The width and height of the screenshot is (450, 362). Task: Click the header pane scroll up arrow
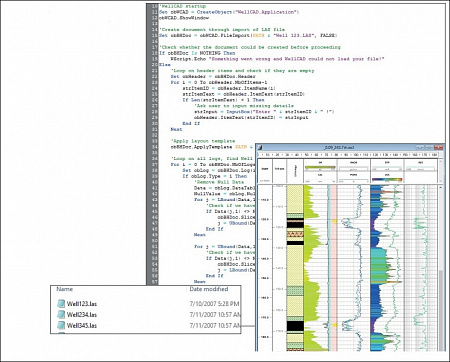441,162
